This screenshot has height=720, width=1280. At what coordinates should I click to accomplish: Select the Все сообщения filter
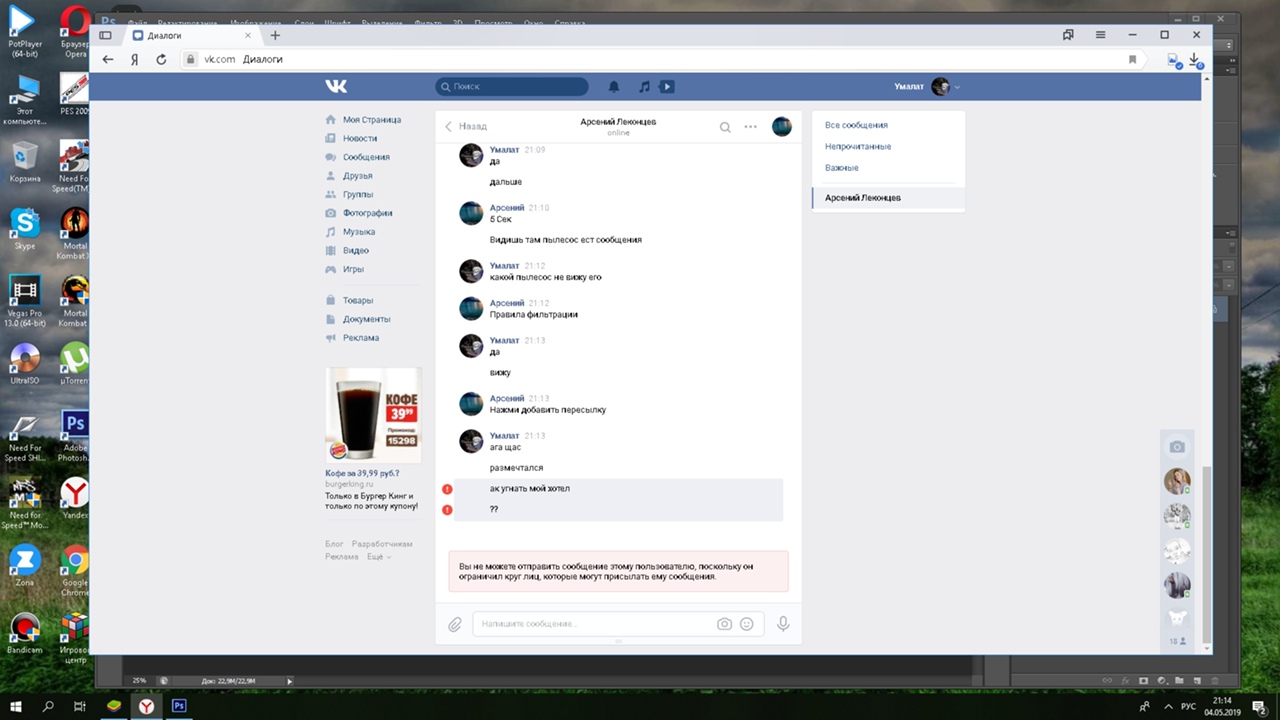[856, 125]
